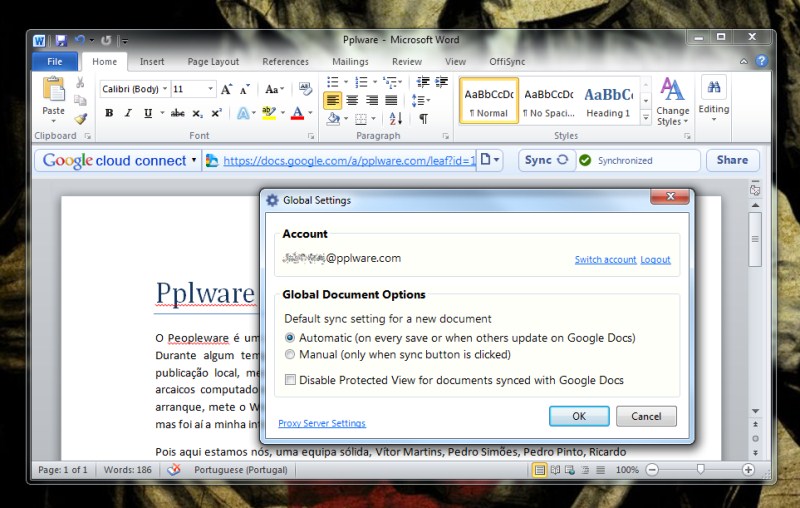This screenshot has width=800, height=508.
Task: Click the Logout link
Action: point(656,260)
